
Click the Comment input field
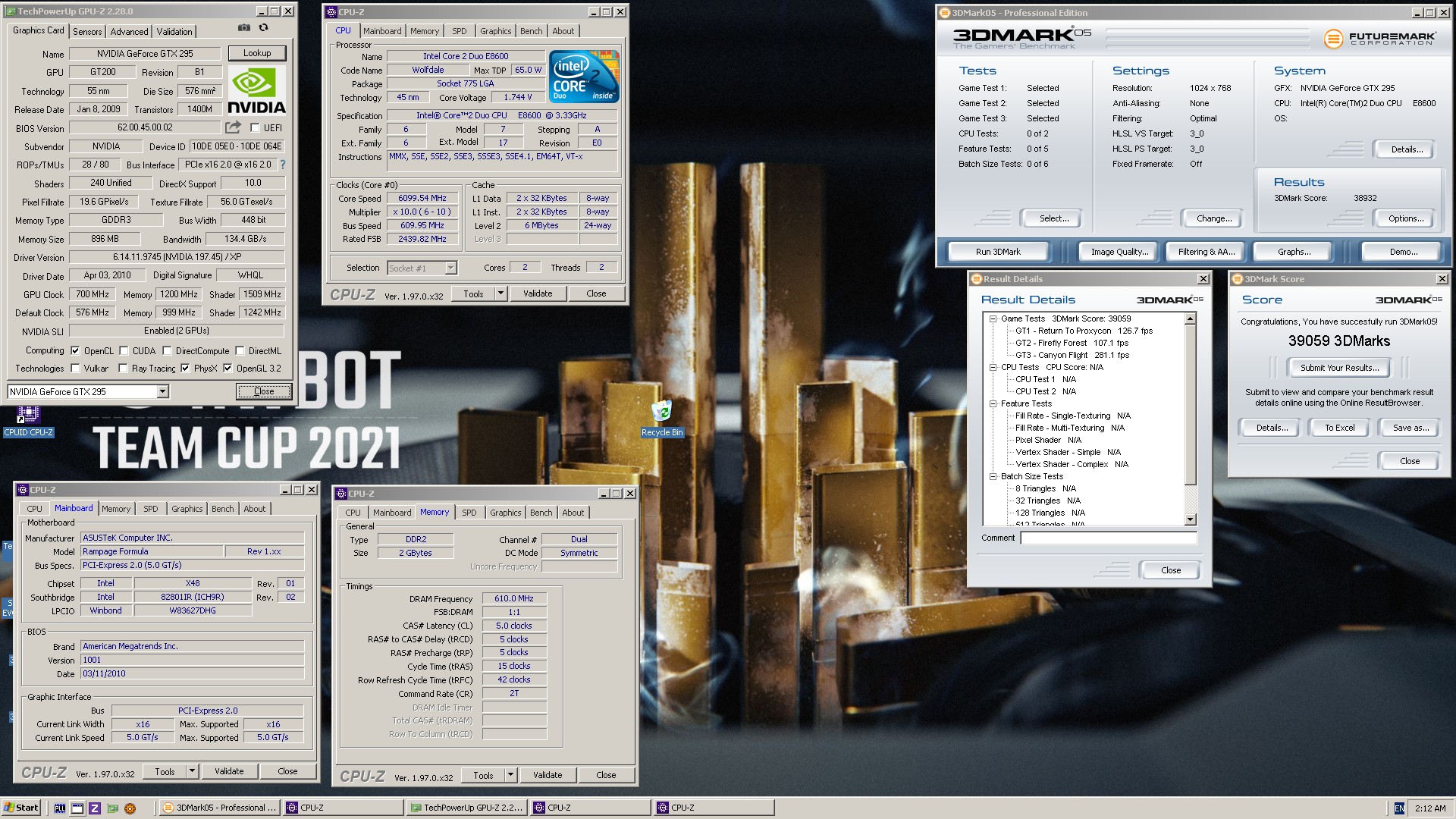1108,538
